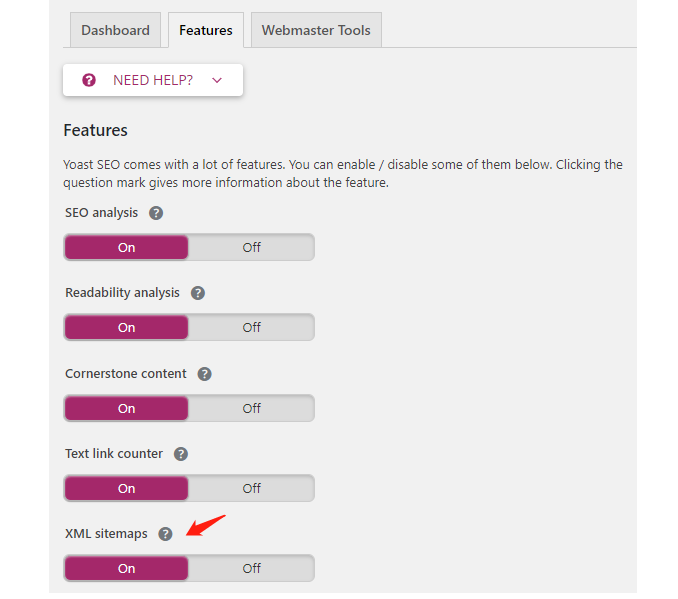Click the XML sitemaps question mark icon
This screenshot has height=599, width=678.
click(x=165, y=534)
